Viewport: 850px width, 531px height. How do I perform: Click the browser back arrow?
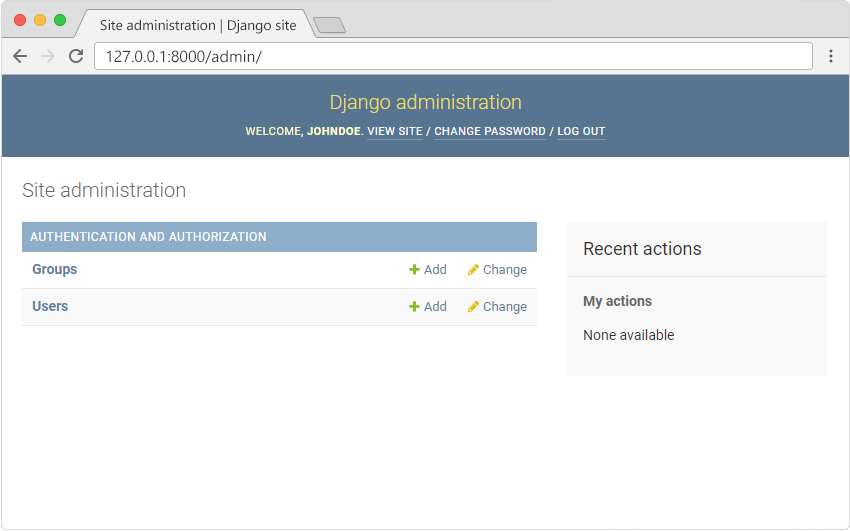coord(20,56)
